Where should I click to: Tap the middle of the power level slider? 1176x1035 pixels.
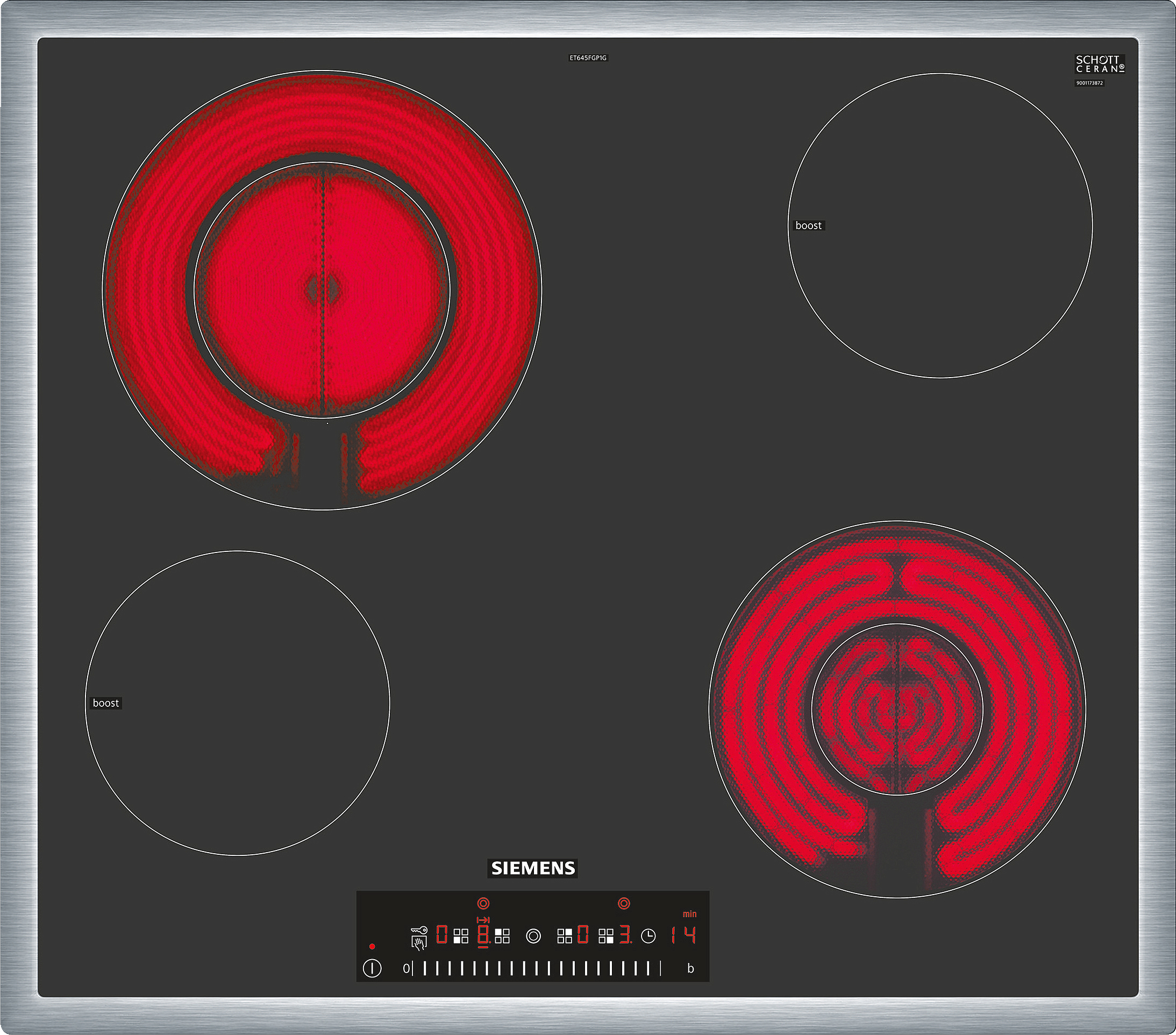click(537, 969)
